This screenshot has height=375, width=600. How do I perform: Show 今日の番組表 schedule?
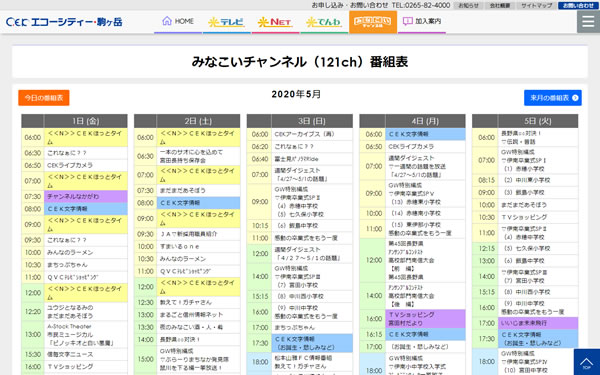click(x=44, y=98)
